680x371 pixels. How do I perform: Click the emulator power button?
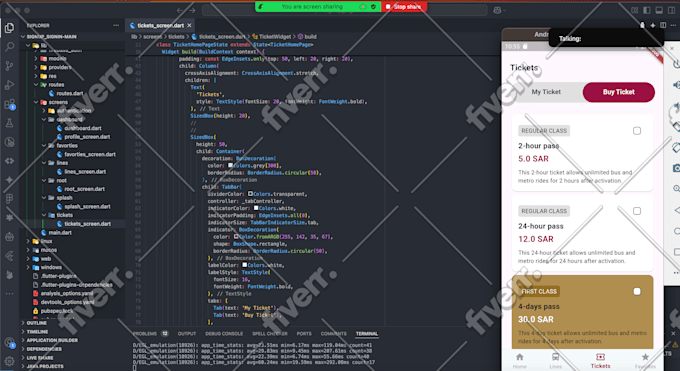pos(676,64)
